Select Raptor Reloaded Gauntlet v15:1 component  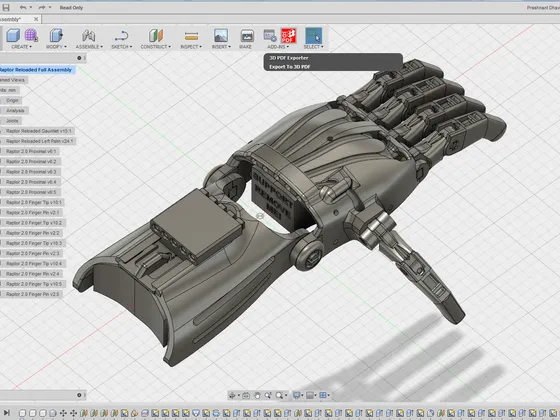(39, 131)
